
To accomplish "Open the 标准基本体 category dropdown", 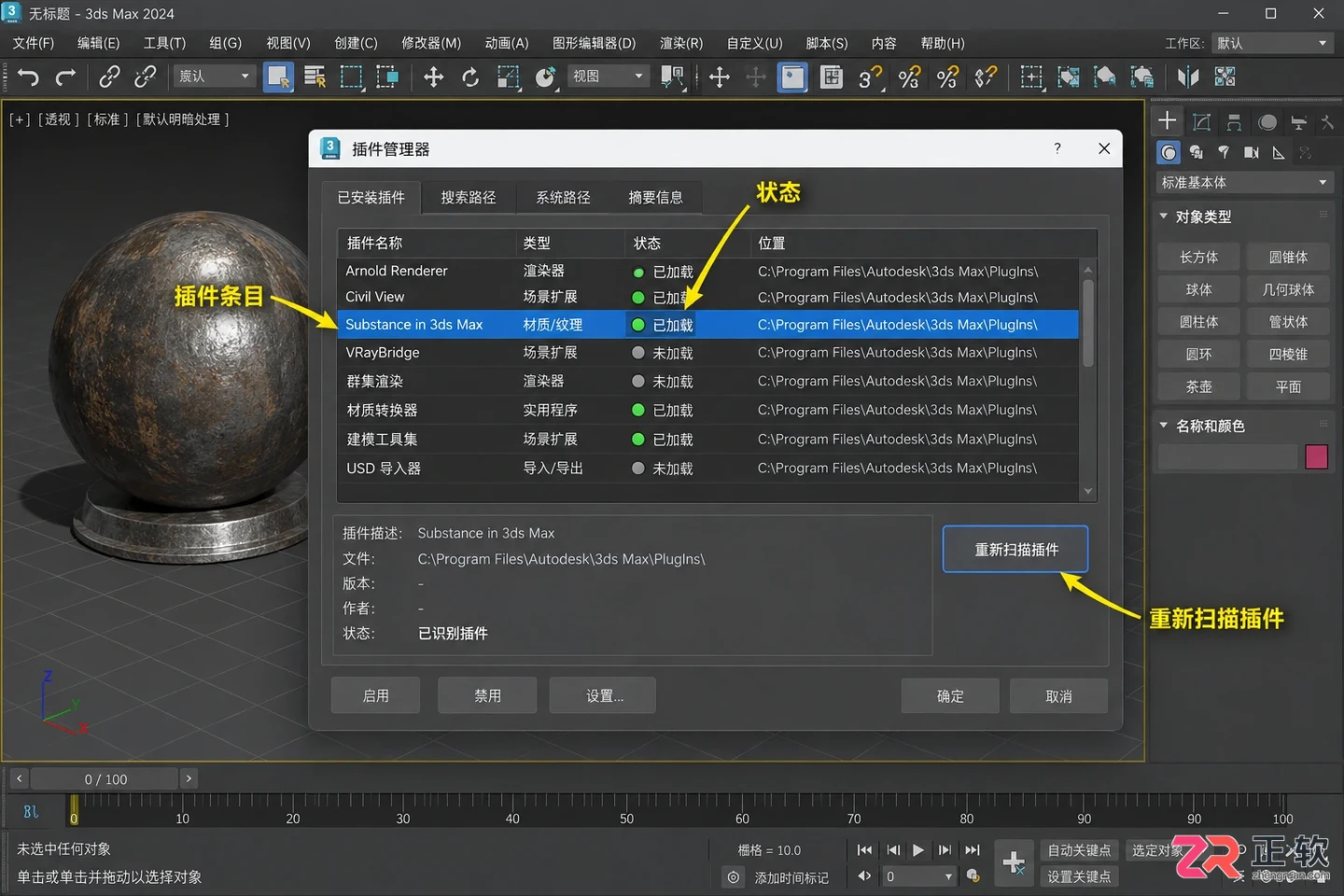I will coord(1244,182).
